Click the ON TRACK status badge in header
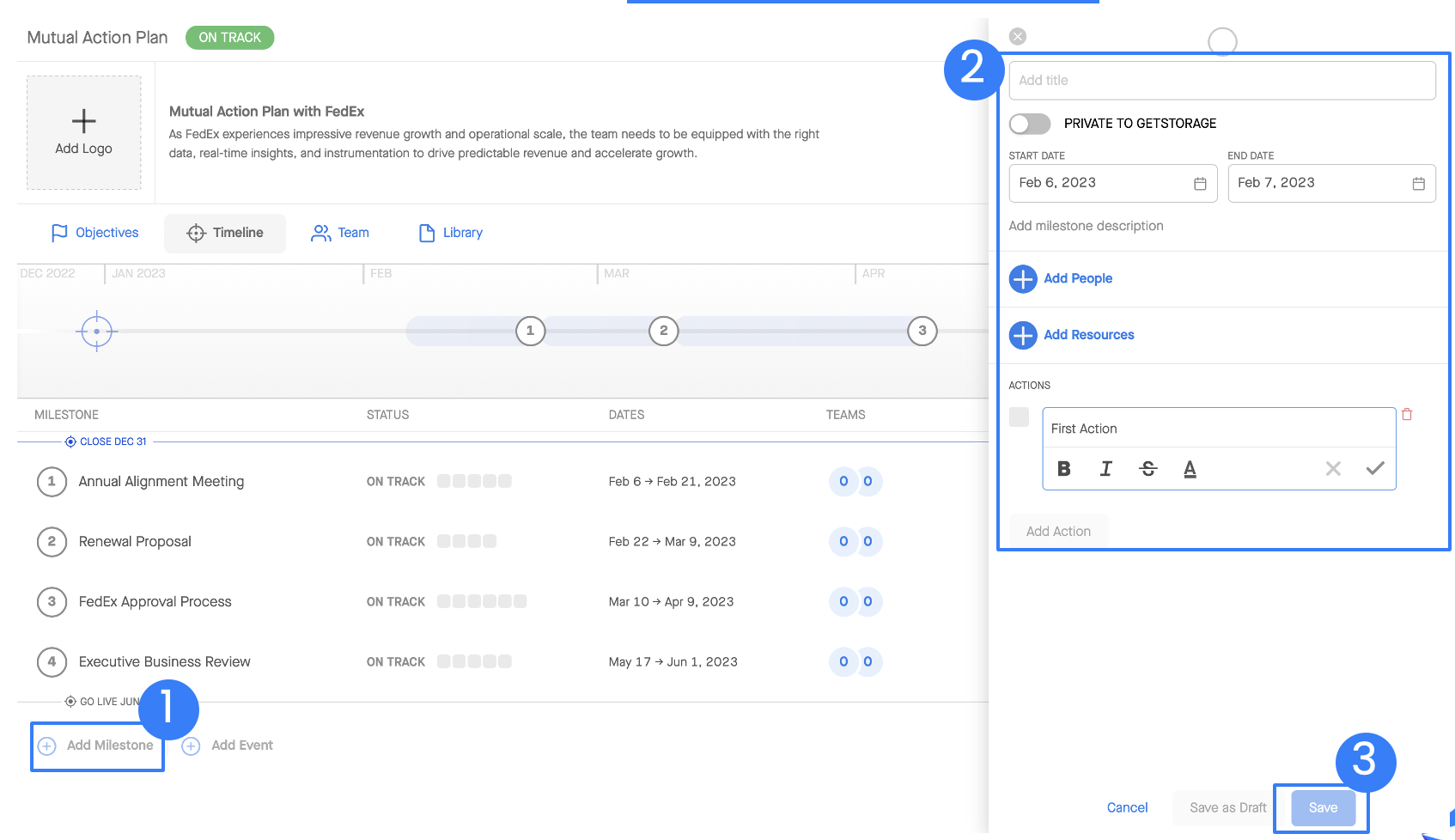This screenshot has height=840, width=1455. pyautogui.click(x=229, y=38)
